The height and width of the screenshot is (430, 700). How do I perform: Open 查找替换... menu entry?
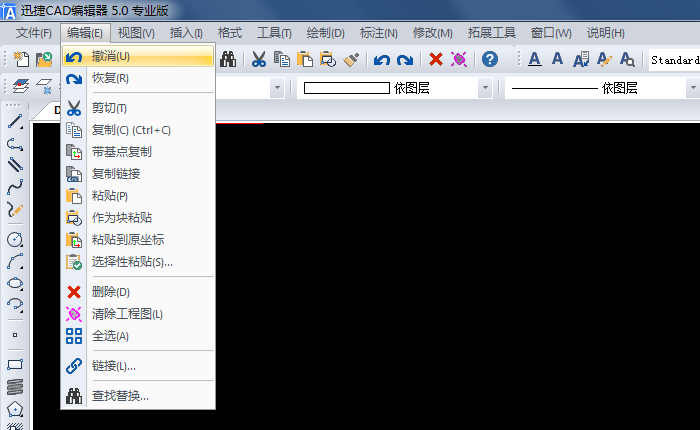(x=138, y=396)
